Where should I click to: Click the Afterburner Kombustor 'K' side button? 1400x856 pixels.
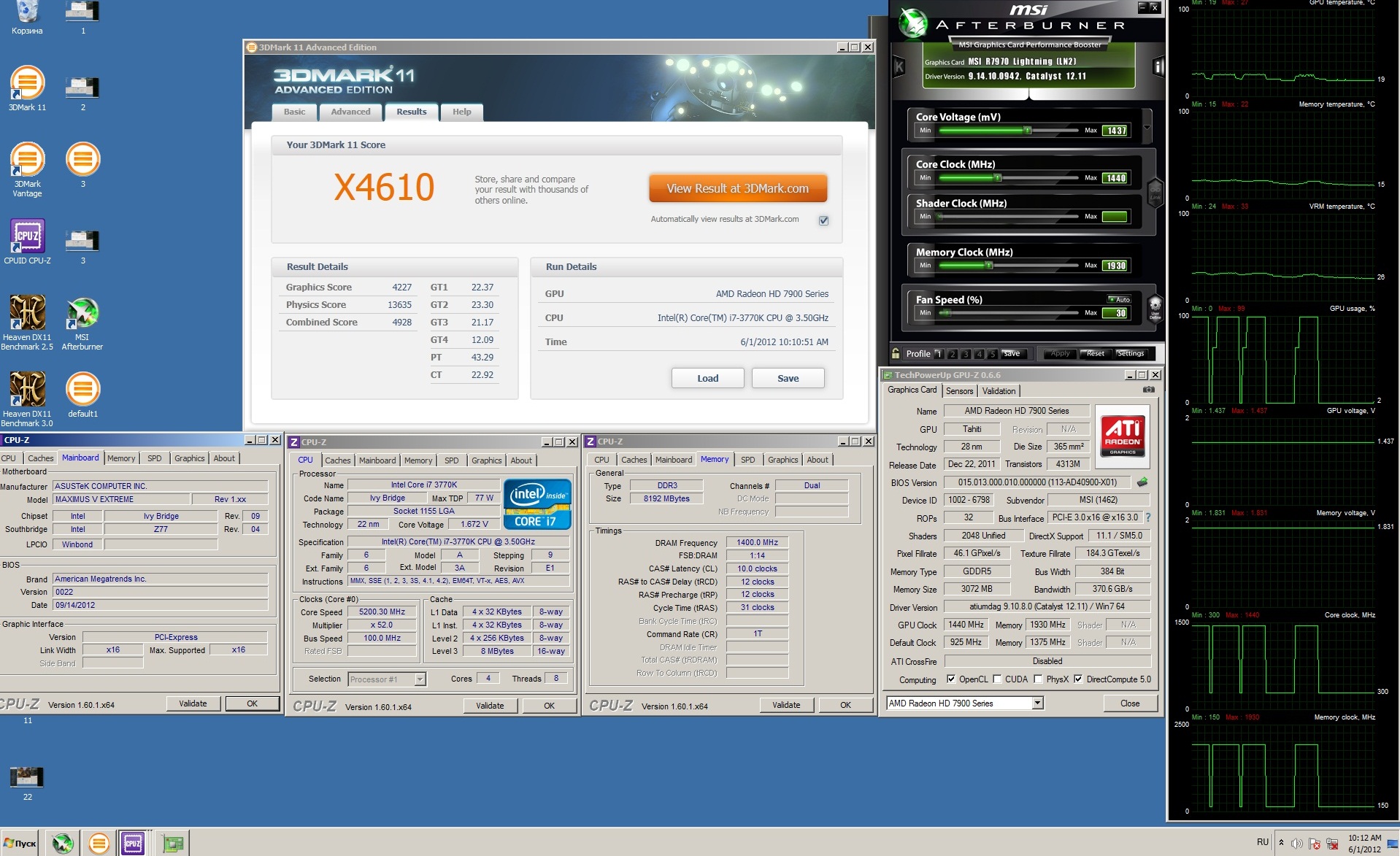[899, 67]
